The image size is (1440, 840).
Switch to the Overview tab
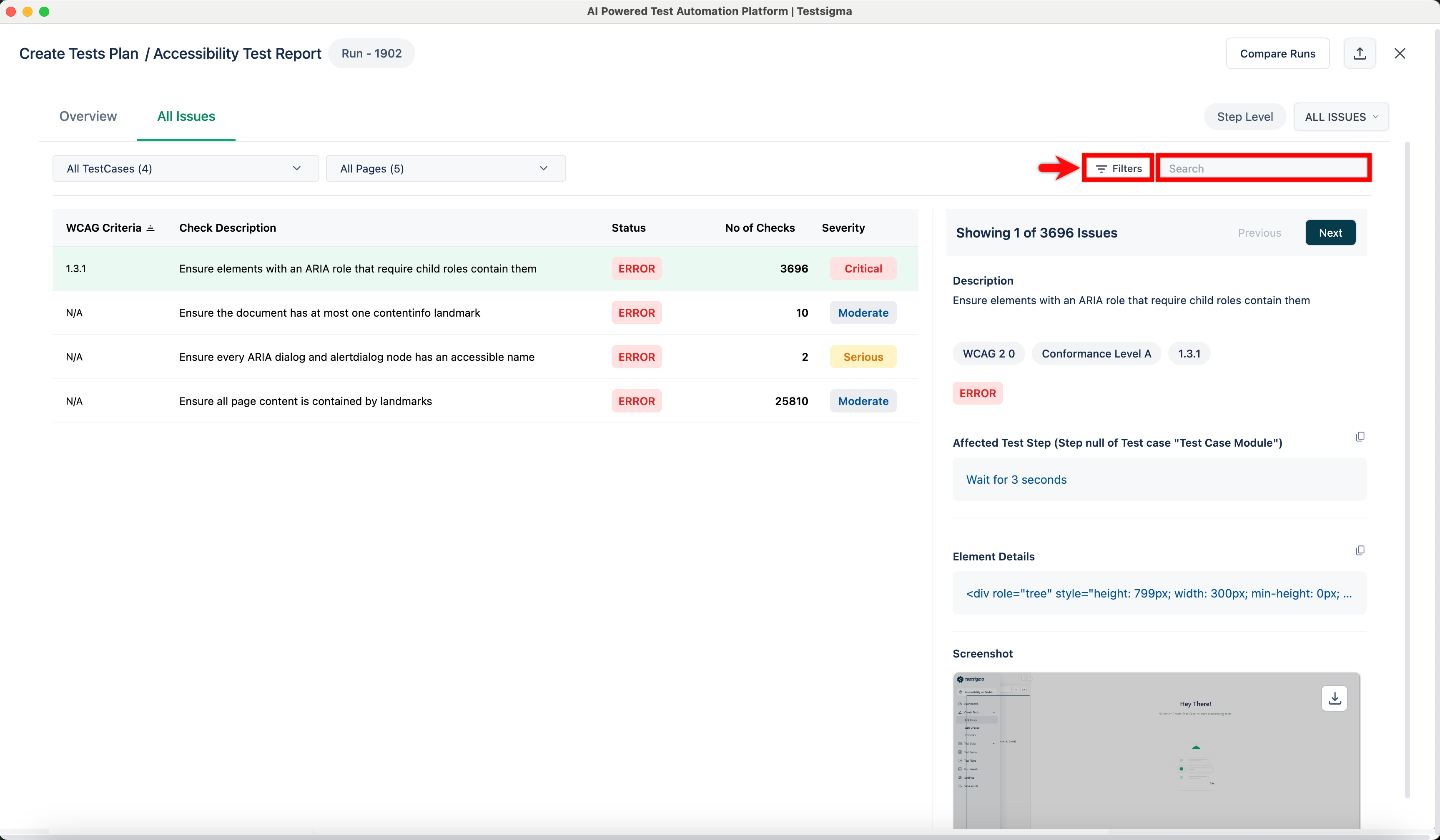(x=88, y=116)
